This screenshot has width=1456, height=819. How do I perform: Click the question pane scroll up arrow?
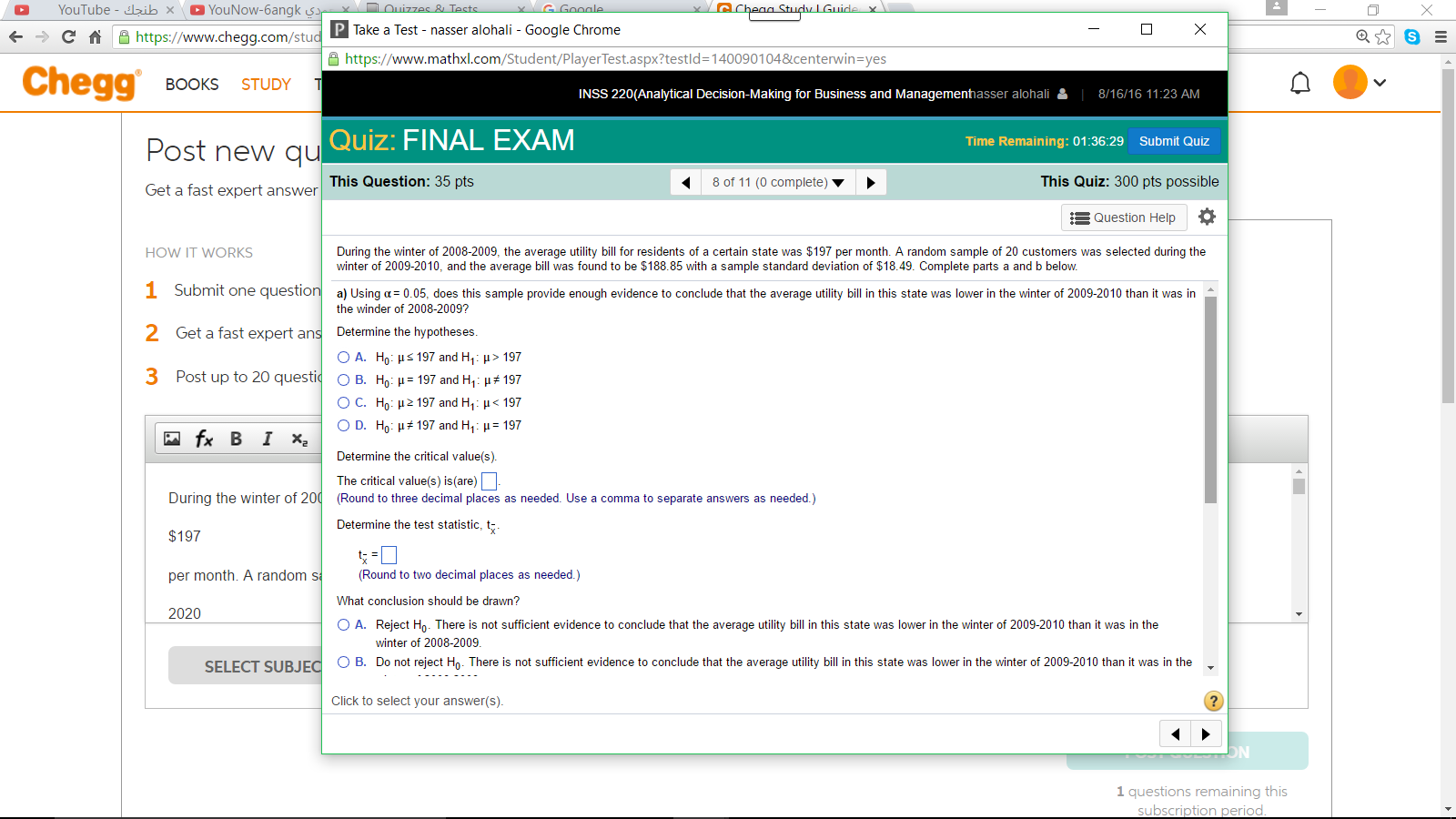click(x=1210, y=289)
